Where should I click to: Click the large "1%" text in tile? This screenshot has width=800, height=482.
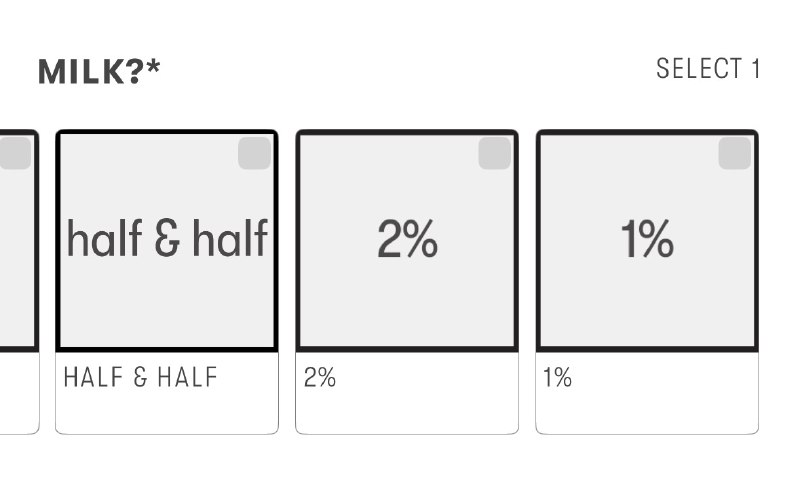tap(647, 240)
